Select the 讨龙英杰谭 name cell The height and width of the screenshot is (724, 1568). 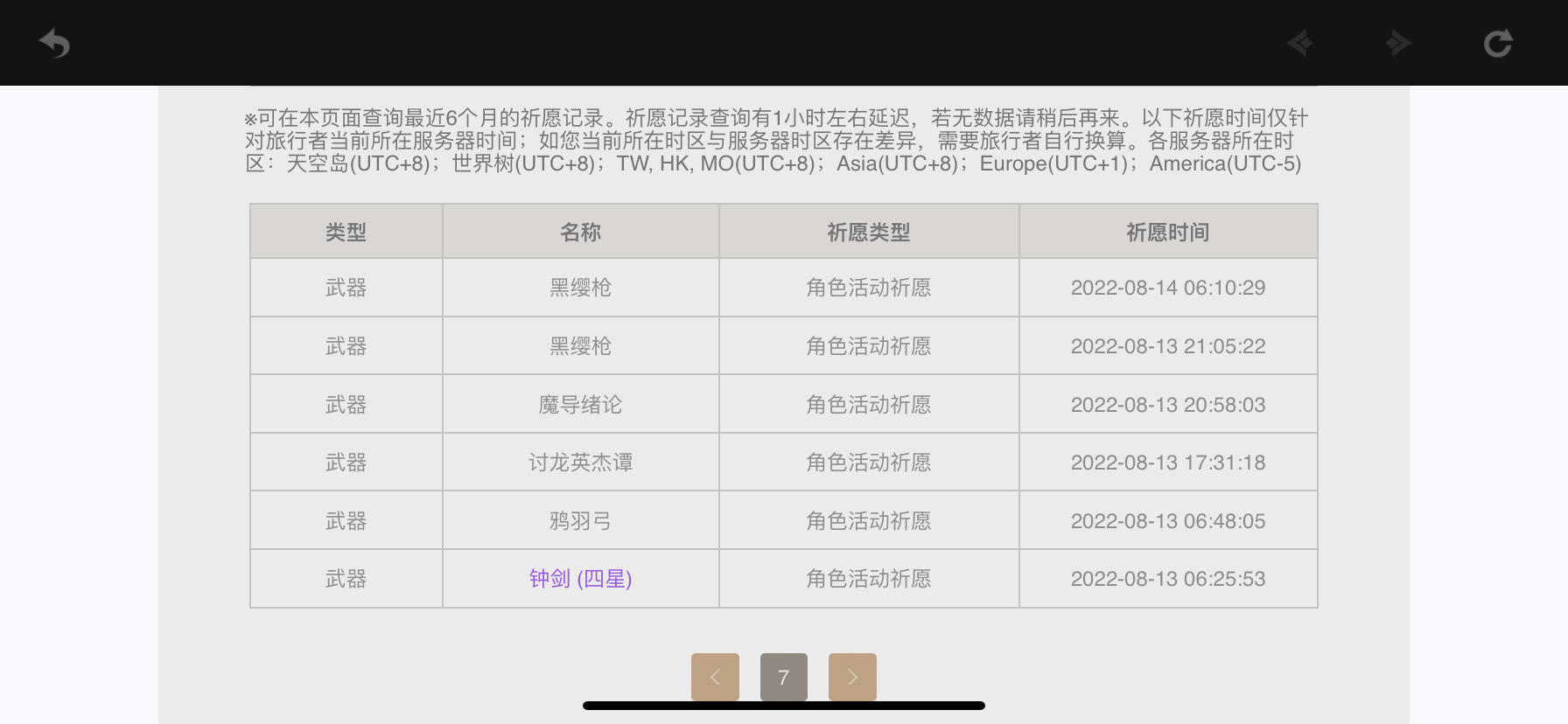[581, 463]
